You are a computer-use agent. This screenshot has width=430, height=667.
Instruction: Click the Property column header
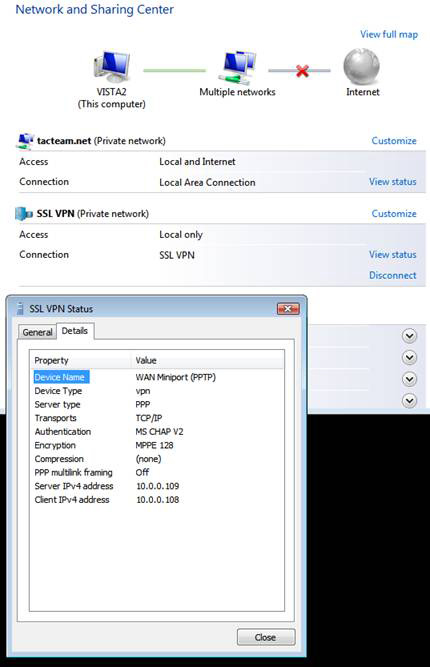(x=80, y=360)
